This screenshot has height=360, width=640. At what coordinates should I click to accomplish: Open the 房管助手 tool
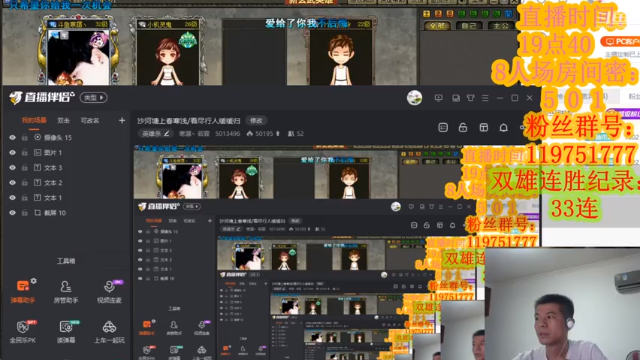[66, 292]
